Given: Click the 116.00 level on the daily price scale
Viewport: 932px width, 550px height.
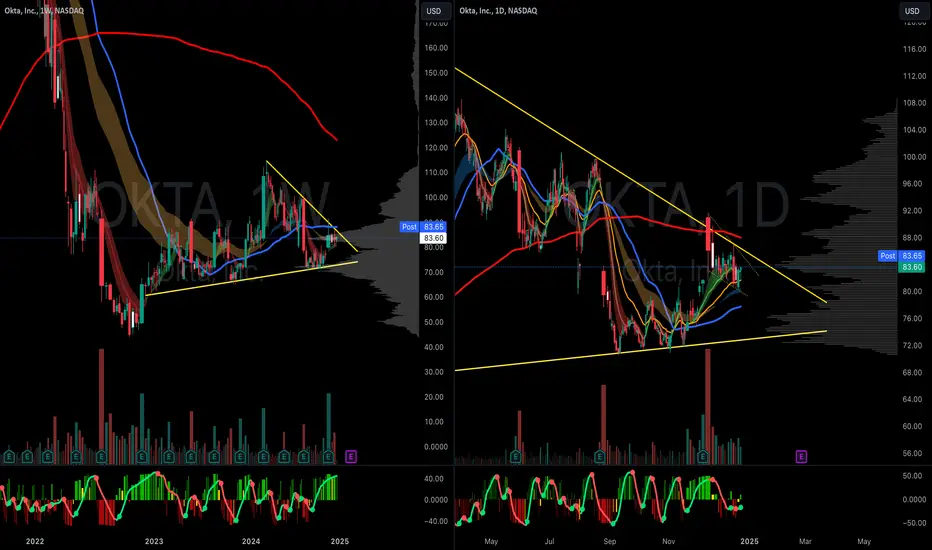Looking at the screenshot, I should (914, 49).
